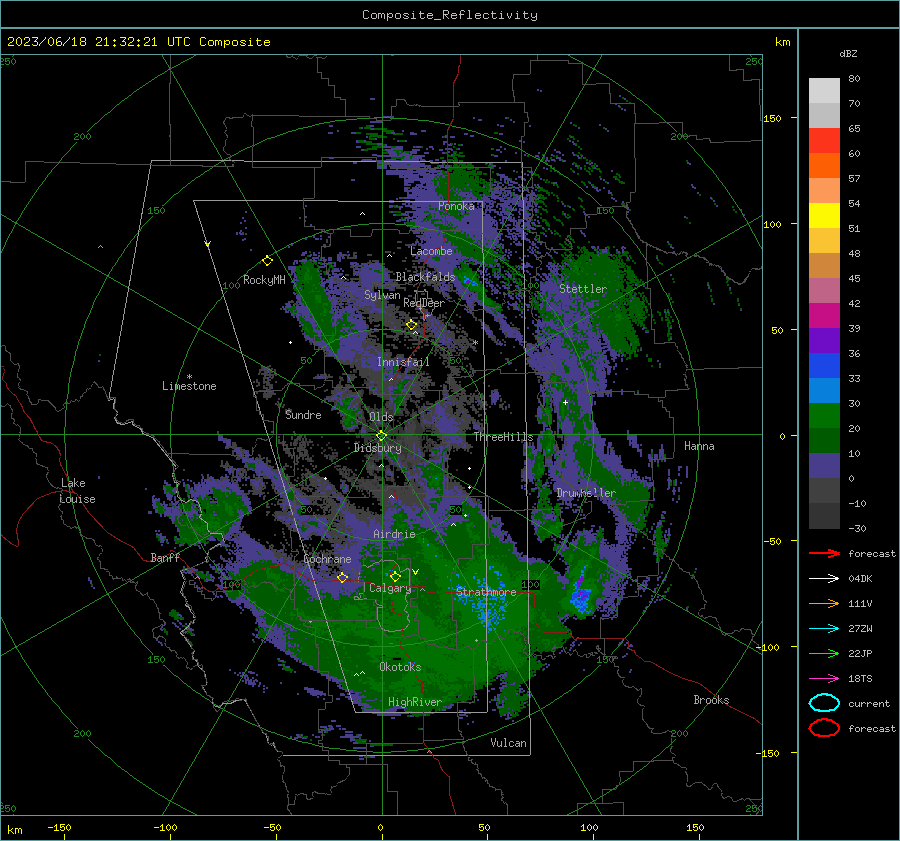
Task: Click the Lake Louise label
Action: click(x=77, y=491)
